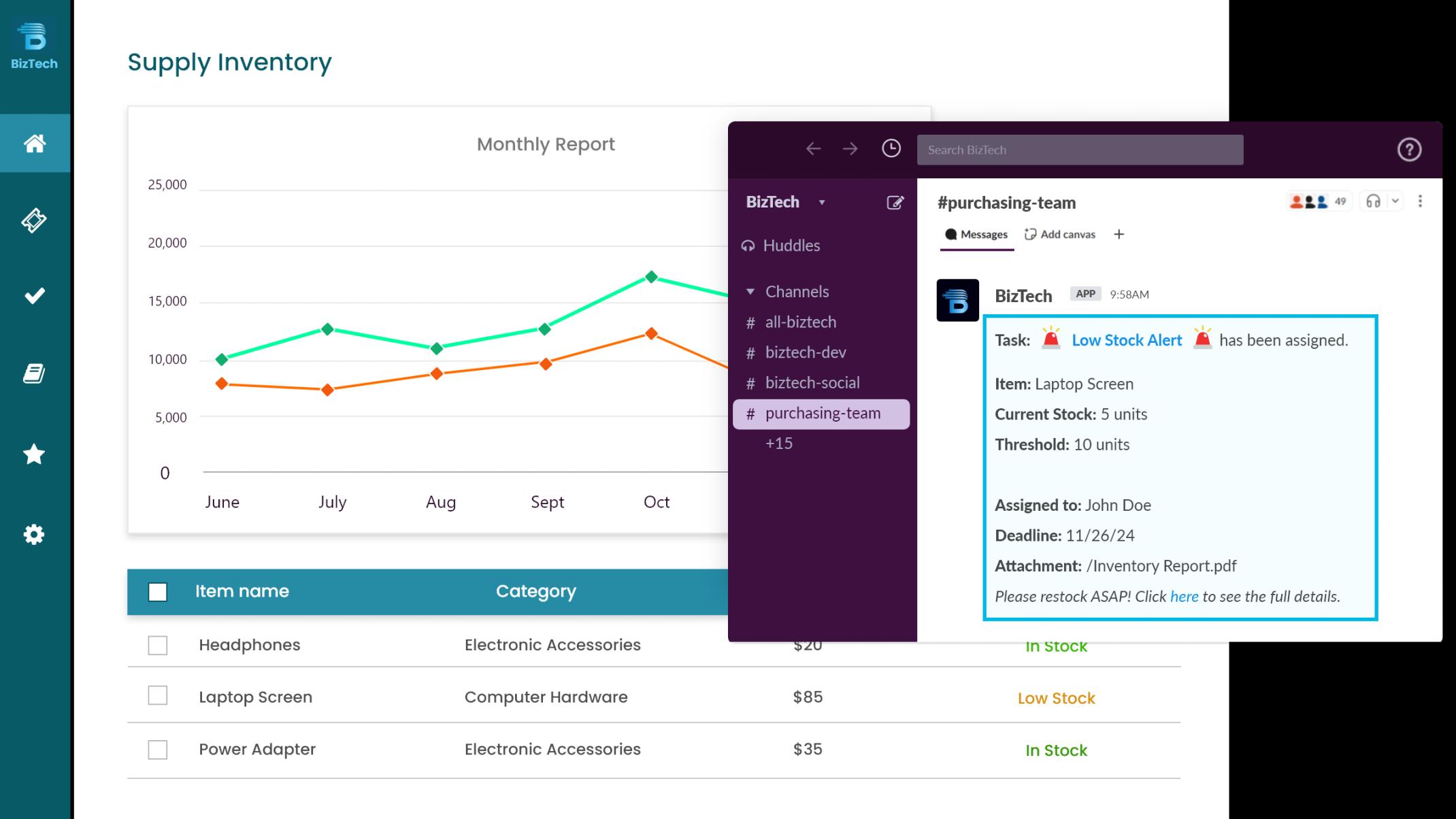Expand the huddle options chevron

1397,201
